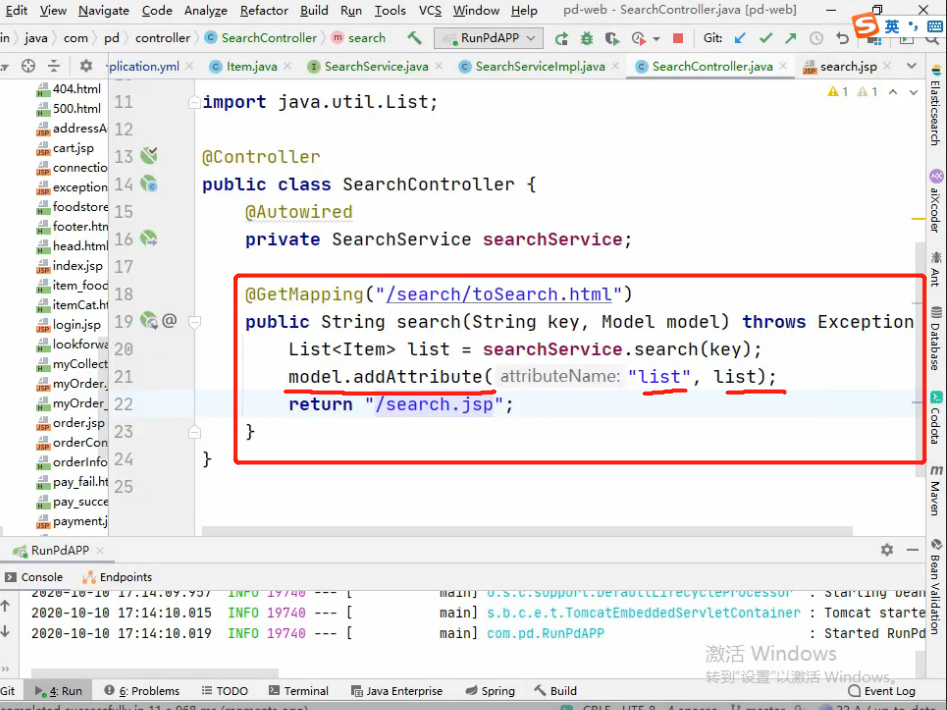Viewport: 947px width, 710px height.
Task: Show Git history clock icon
Action: pyautogui.click(x=816, y=38)
